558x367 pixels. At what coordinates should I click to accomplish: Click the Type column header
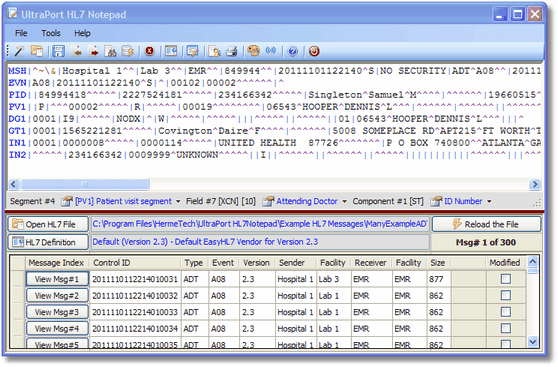[195, 263]
